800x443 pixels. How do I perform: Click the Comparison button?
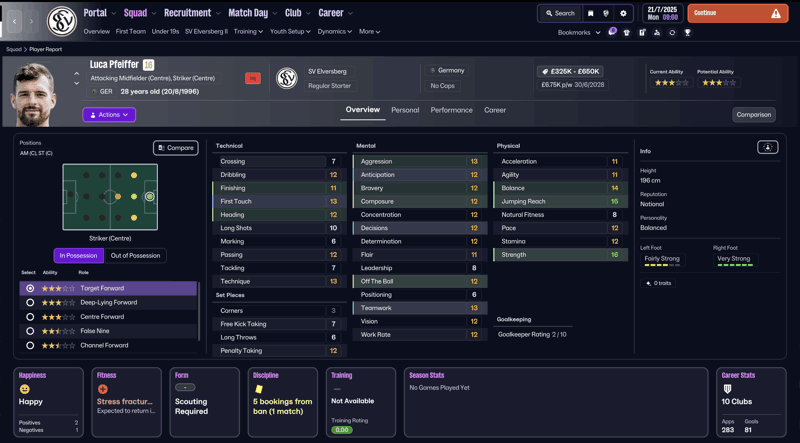[754, 115]
